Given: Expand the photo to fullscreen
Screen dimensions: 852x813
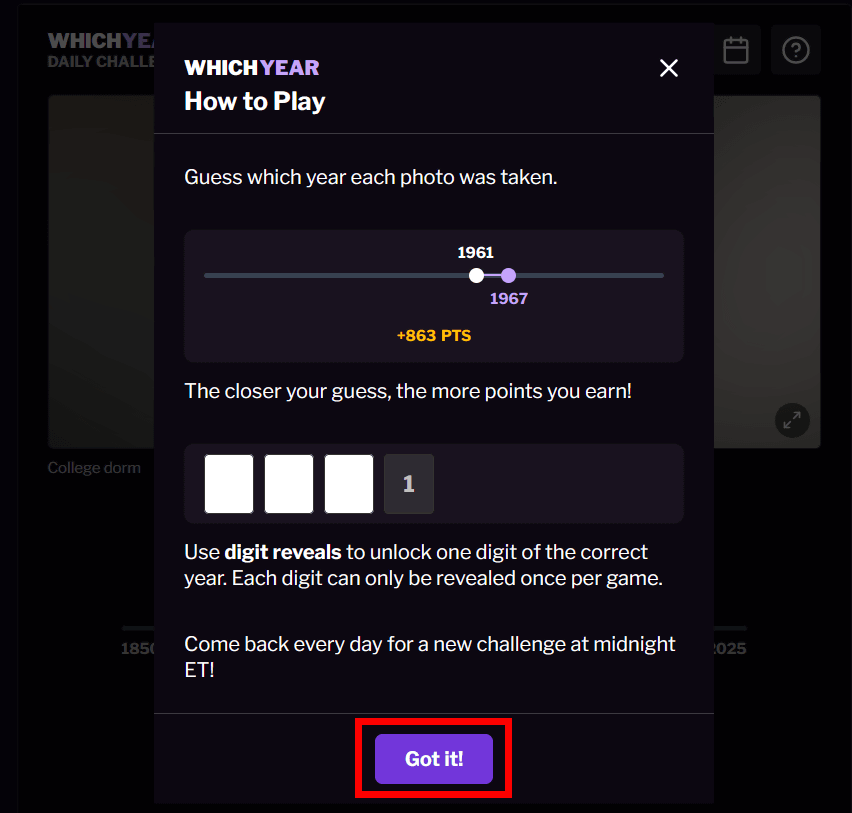Looking at the screenshot, I should pos(792,420).
